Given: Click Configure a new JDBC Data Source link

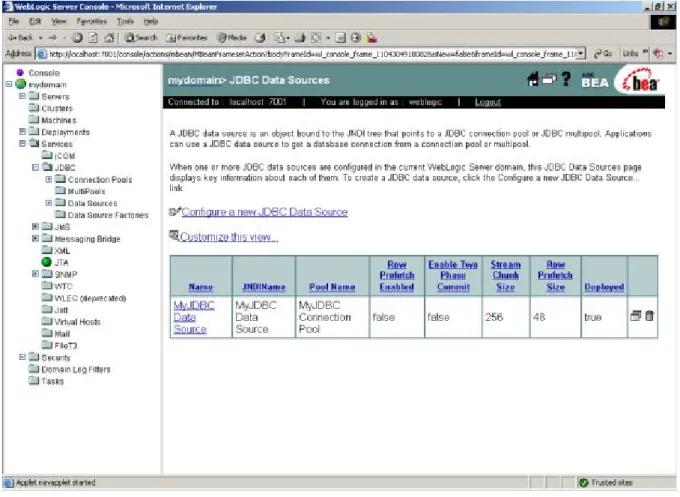Looking at the screenshot, I should 265,212.
